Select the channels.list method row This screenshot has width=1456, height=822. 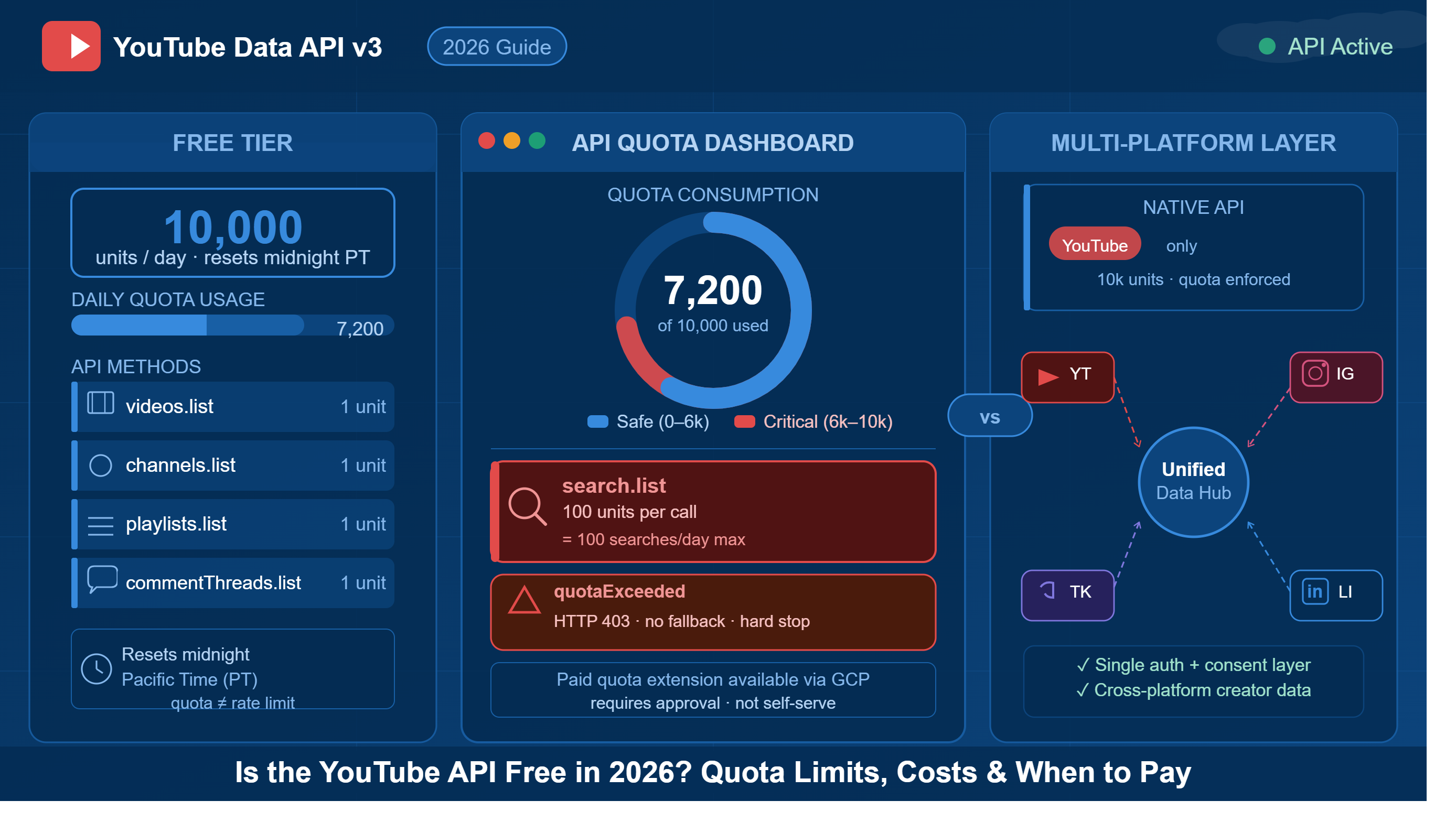[x=232, y=466]
